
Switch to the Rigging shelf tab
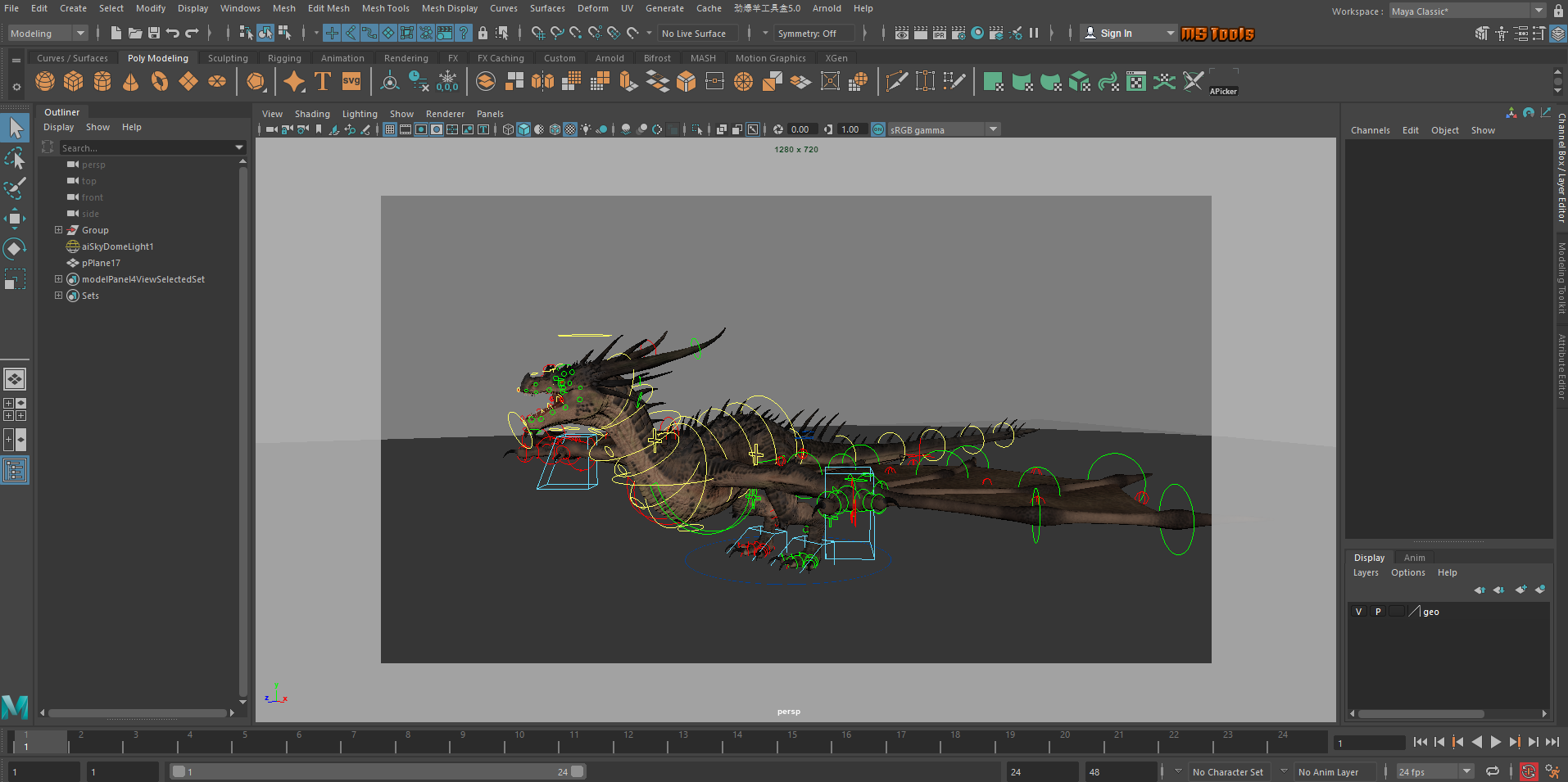(x=284, y=58)
